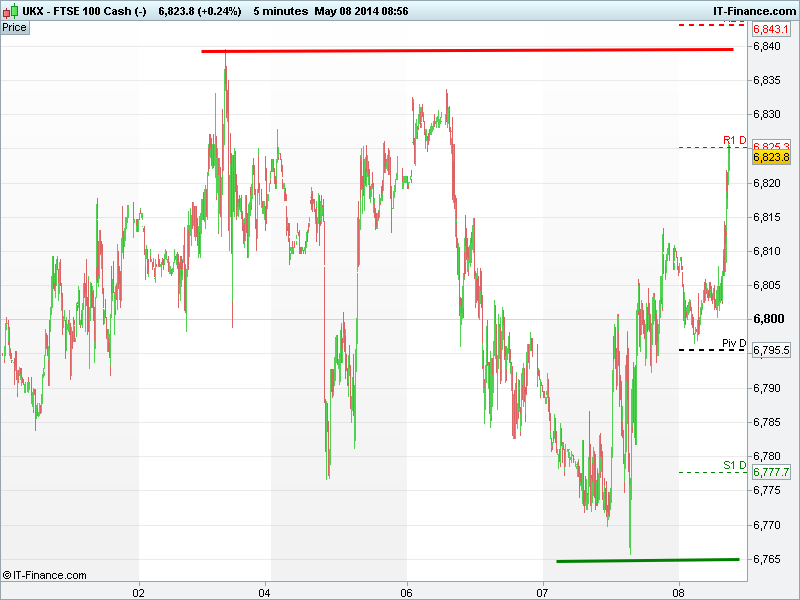800x600 pixels.
Task: Select the 6,795.5 pivot price tag
Action: (x=771, y=351)
